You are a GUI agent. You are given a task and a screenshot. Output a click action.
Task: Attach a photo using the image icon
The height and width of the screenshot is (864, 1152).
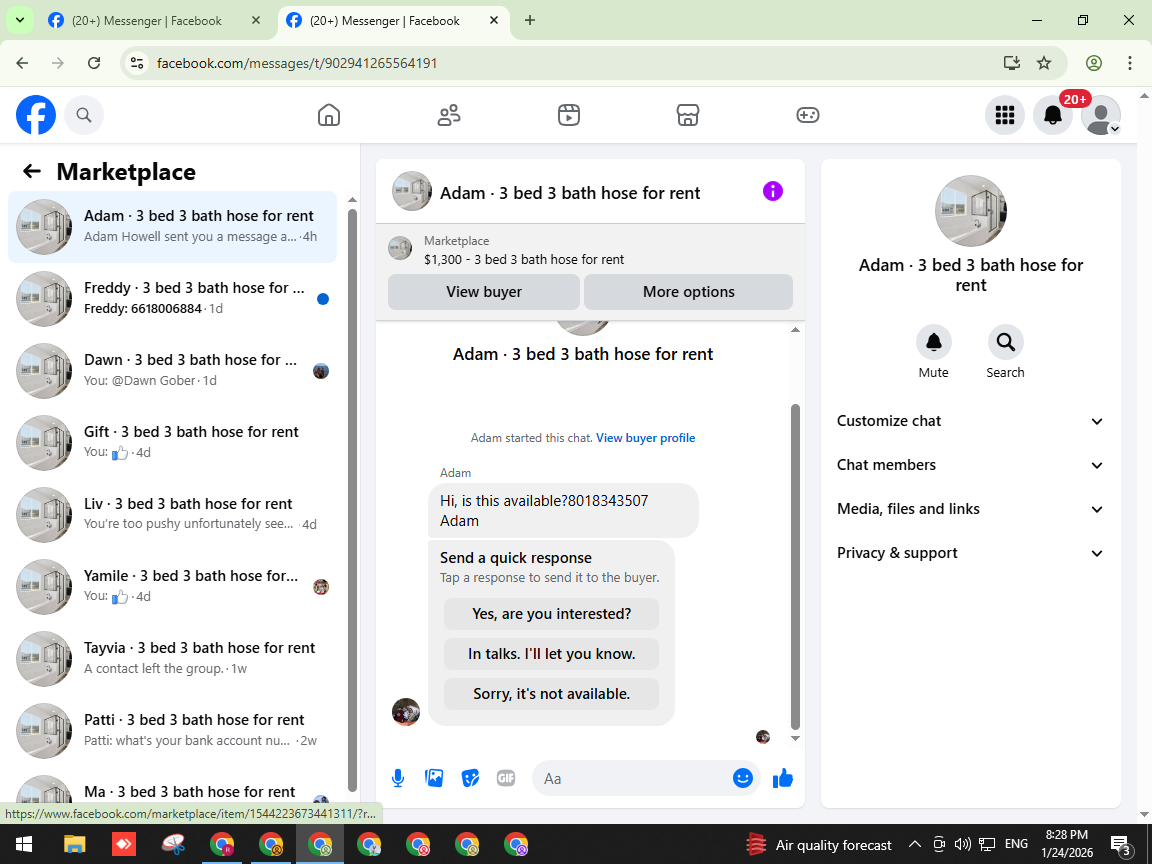point(434,778)
